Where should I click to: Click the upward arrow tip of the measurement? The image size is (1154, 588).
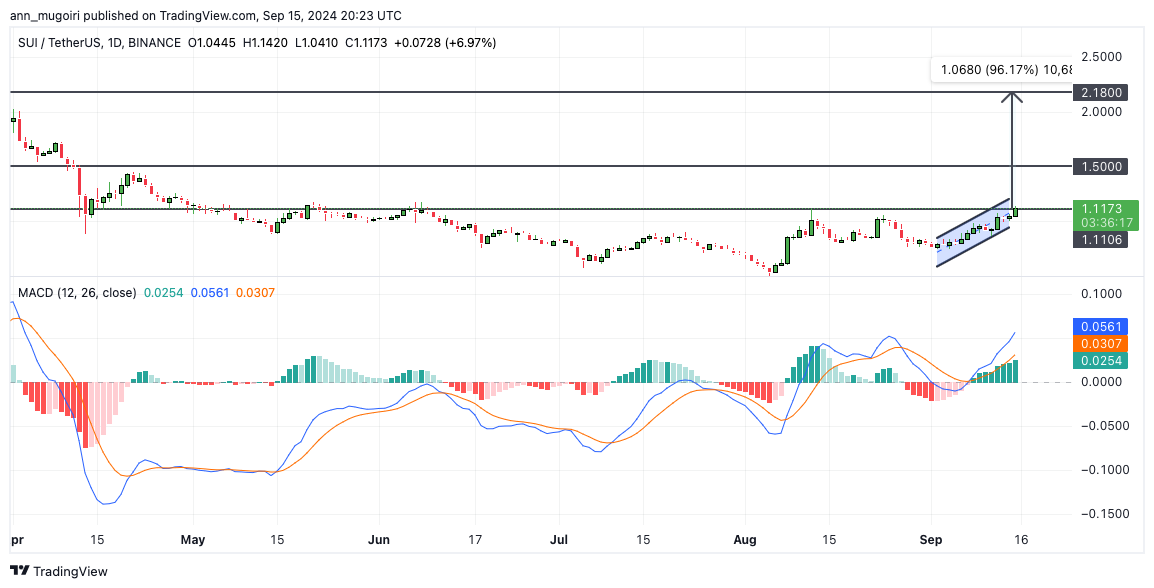point(1013,95)
